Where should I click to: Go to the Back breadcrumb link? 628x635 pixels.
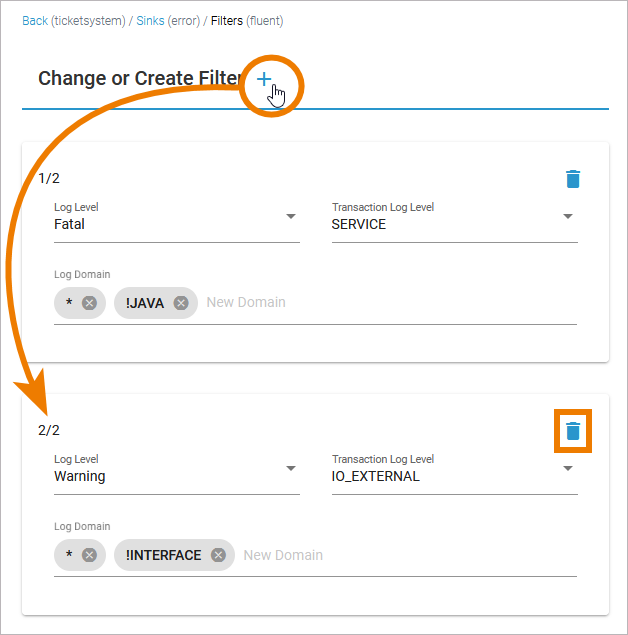[35, 20]
